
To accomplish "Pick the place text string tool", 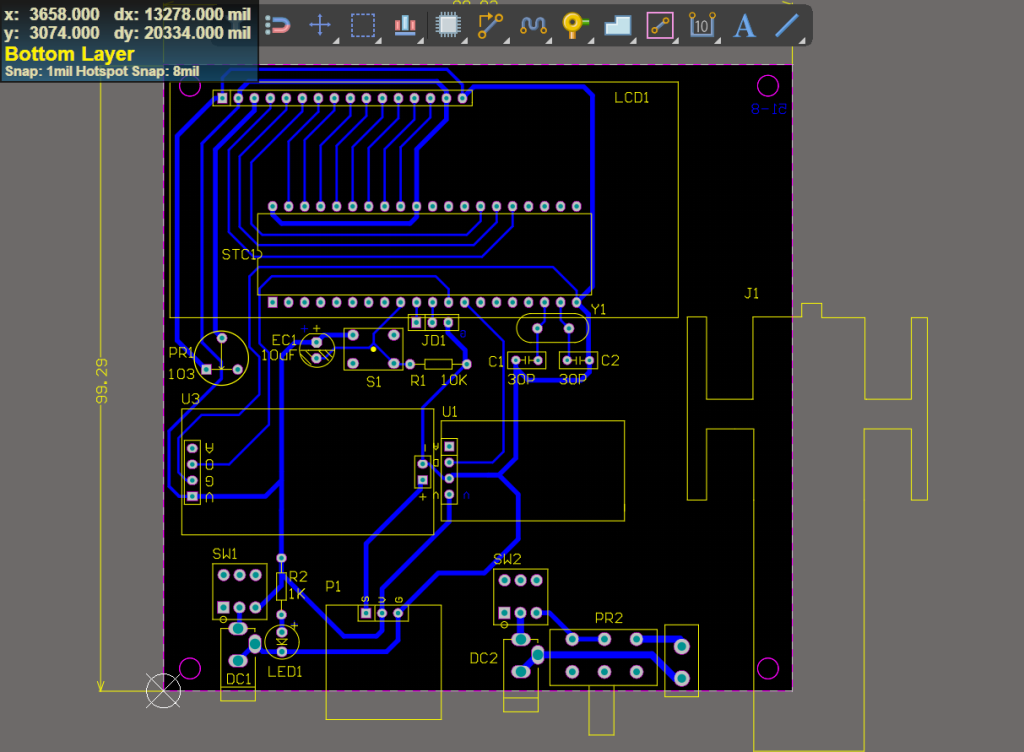I will [x=744, y=25].
